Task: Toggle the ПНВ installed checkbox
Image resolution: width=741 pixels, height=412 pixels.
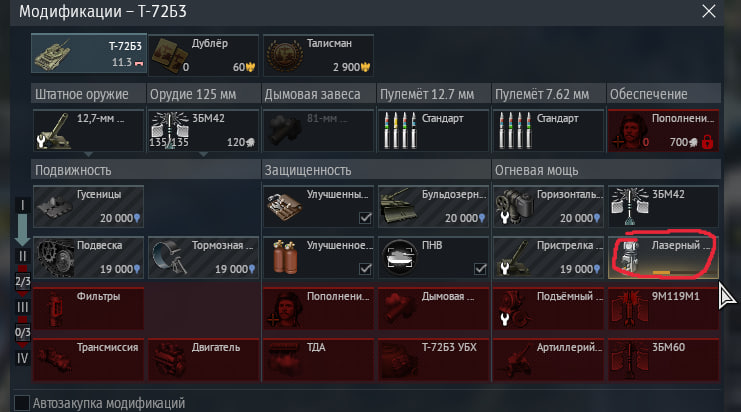Action: [x=480, y=269]
